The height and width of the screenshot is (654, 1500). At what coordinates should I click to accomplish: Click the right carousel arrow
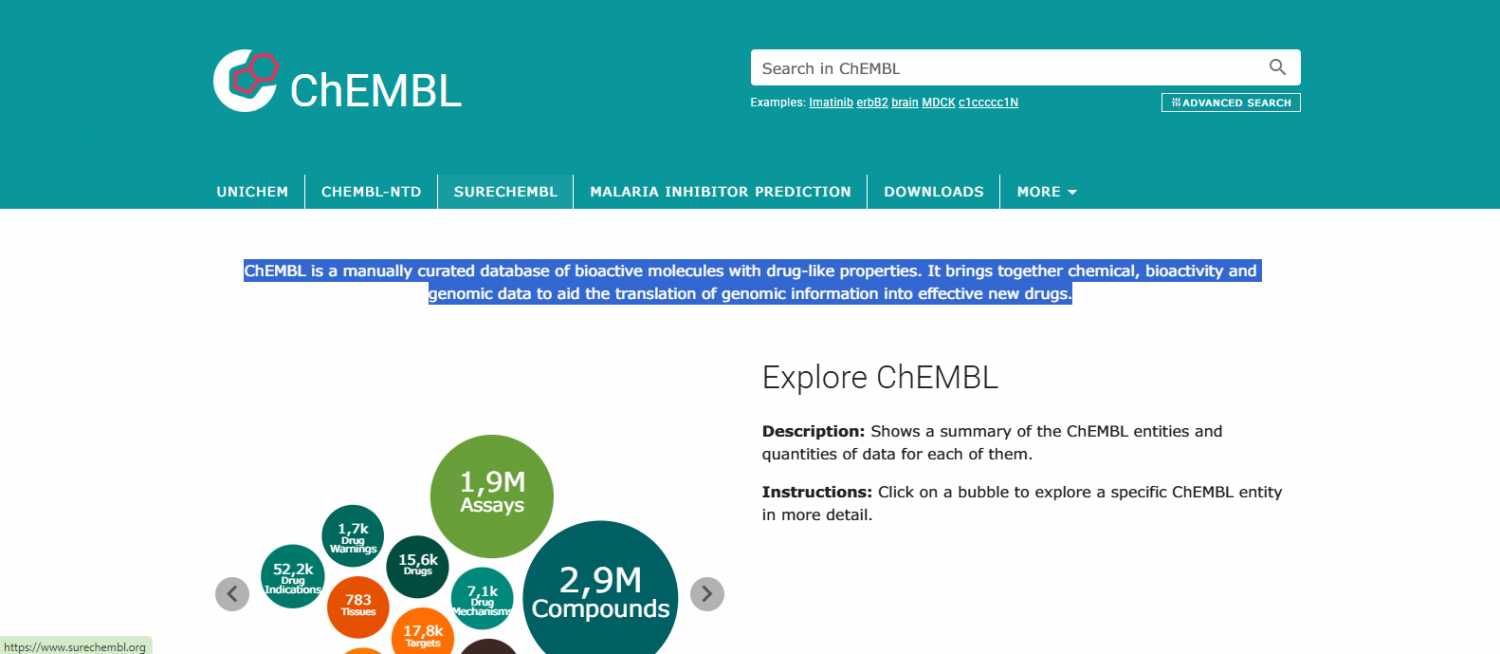707,594
